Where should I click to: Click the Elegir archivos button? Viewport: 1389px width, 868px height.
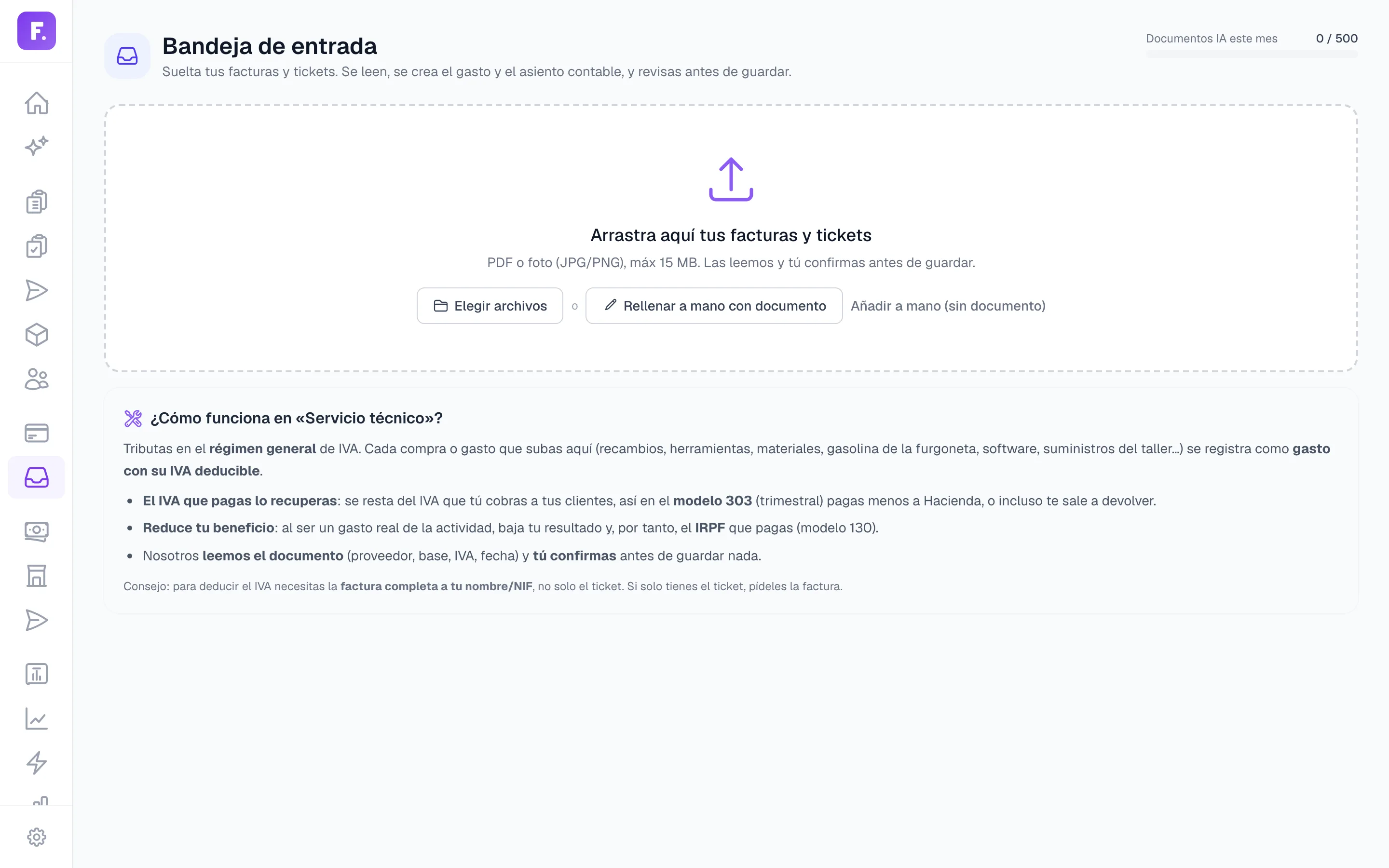(x=490, y=306)
